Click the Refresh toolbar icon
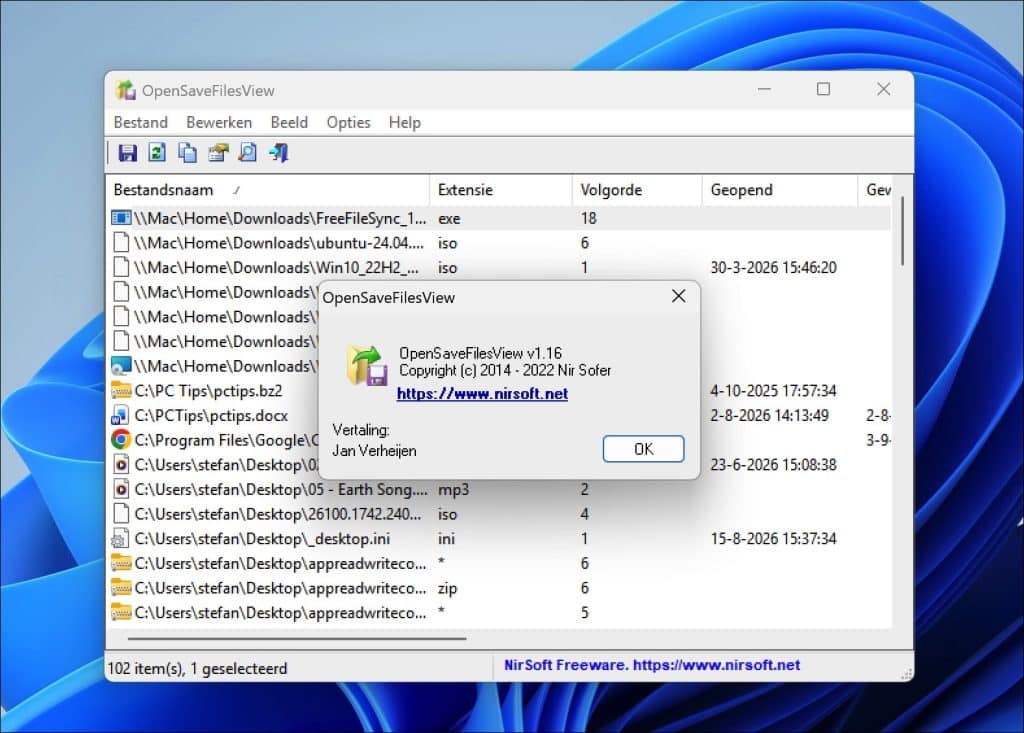The width and height of the screenshot is (1024, 733). tap(157, 153)
